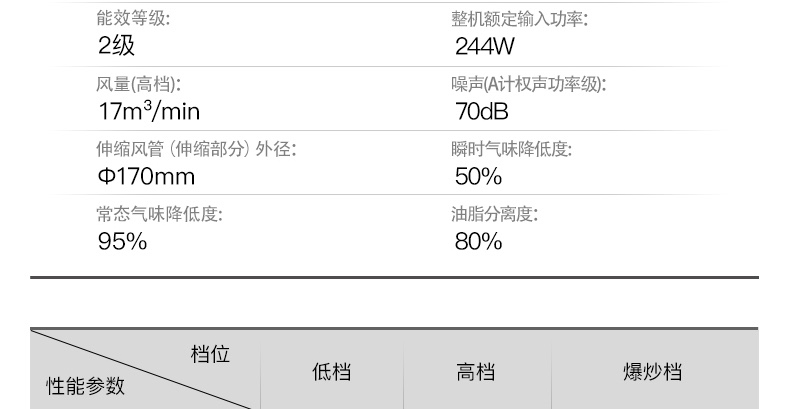Viewport: 790px width, 409px height.
Task: Click the 噪声(A计权声功率级) label
Action: click(x=529, y=84)
